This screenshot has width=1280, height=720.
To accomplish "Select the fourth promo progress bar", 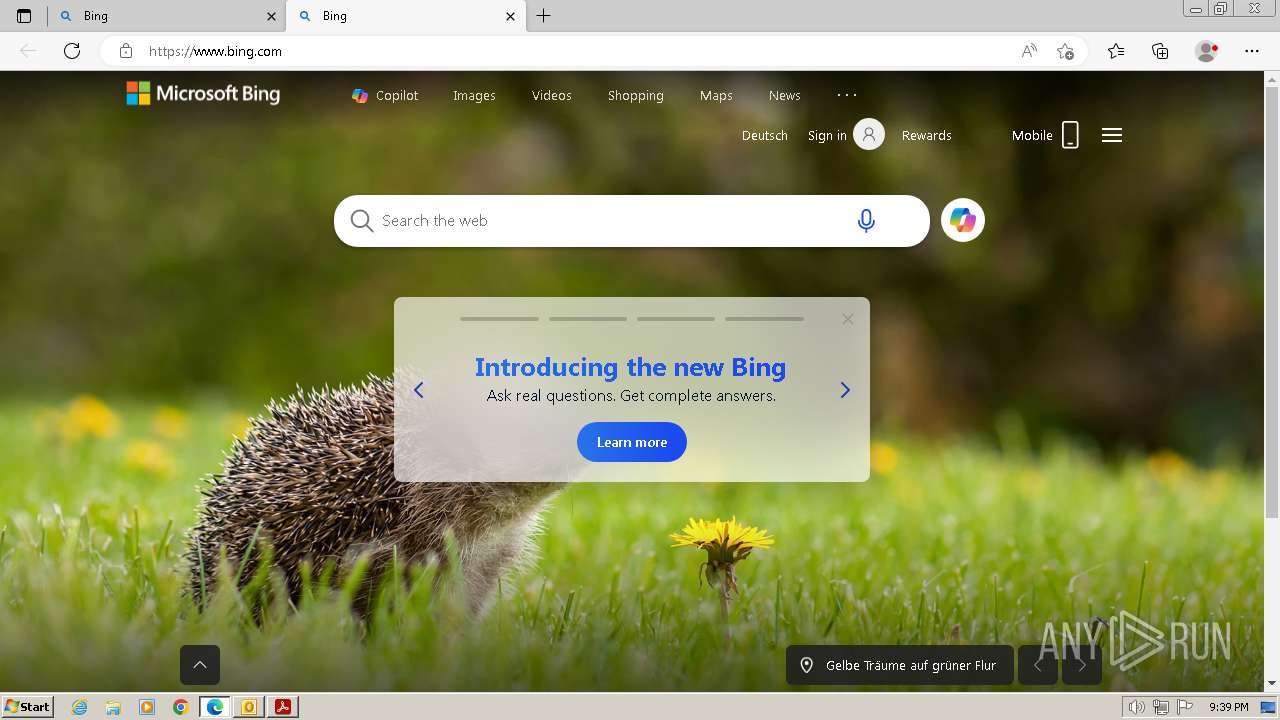I will pos(764,319).
